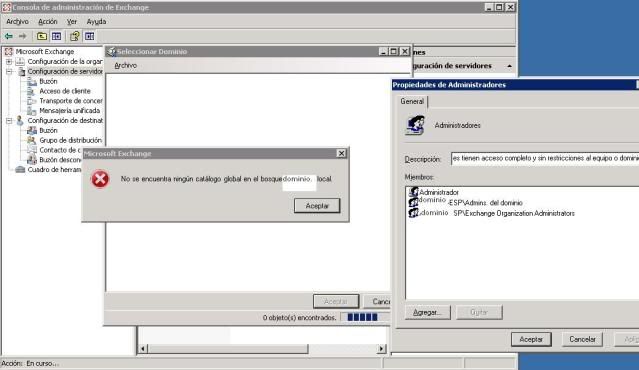Click the Agregar... button

(427, 313)
